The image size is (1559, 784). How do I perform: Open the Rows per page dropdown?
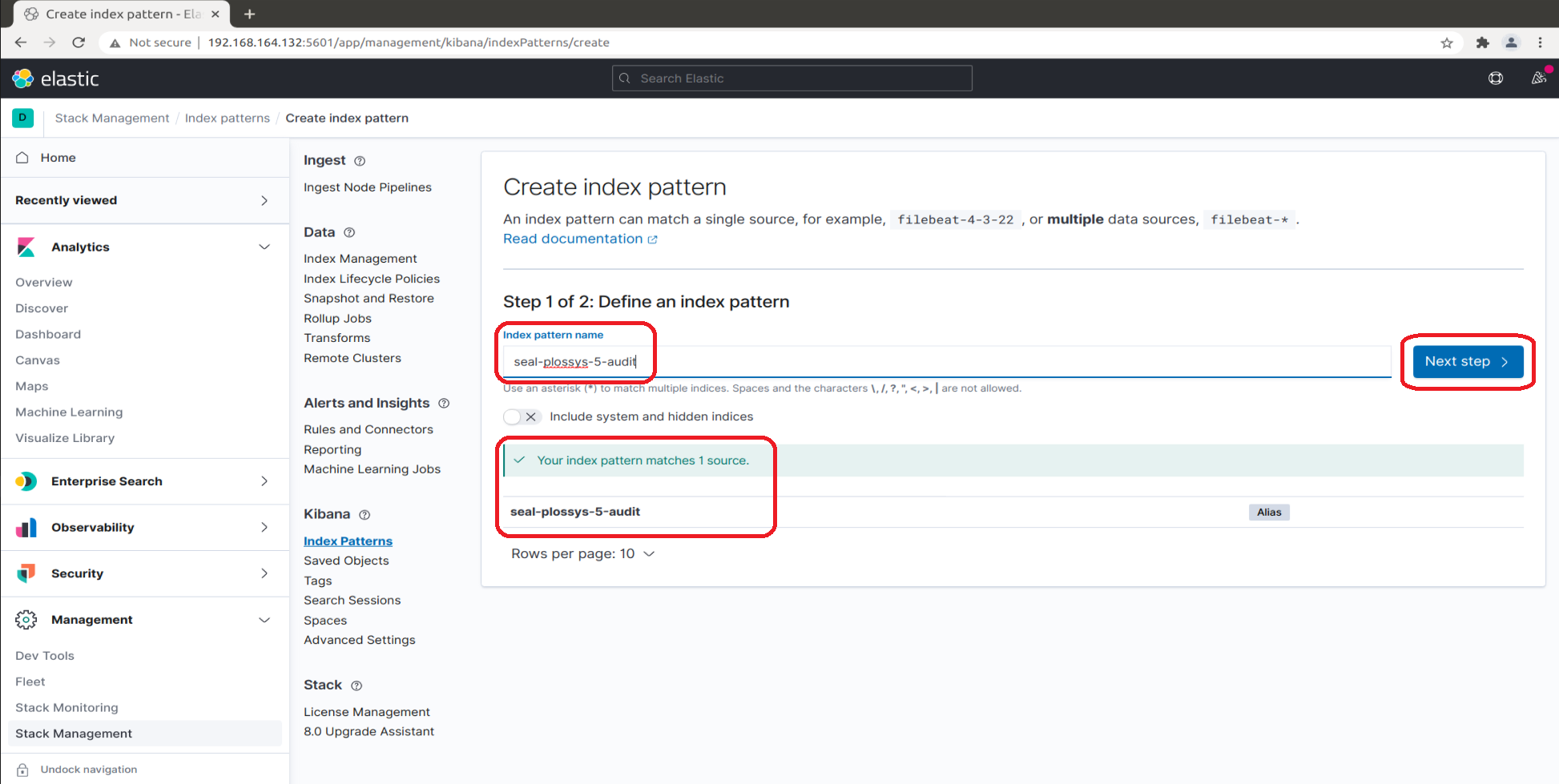(582, 554)
